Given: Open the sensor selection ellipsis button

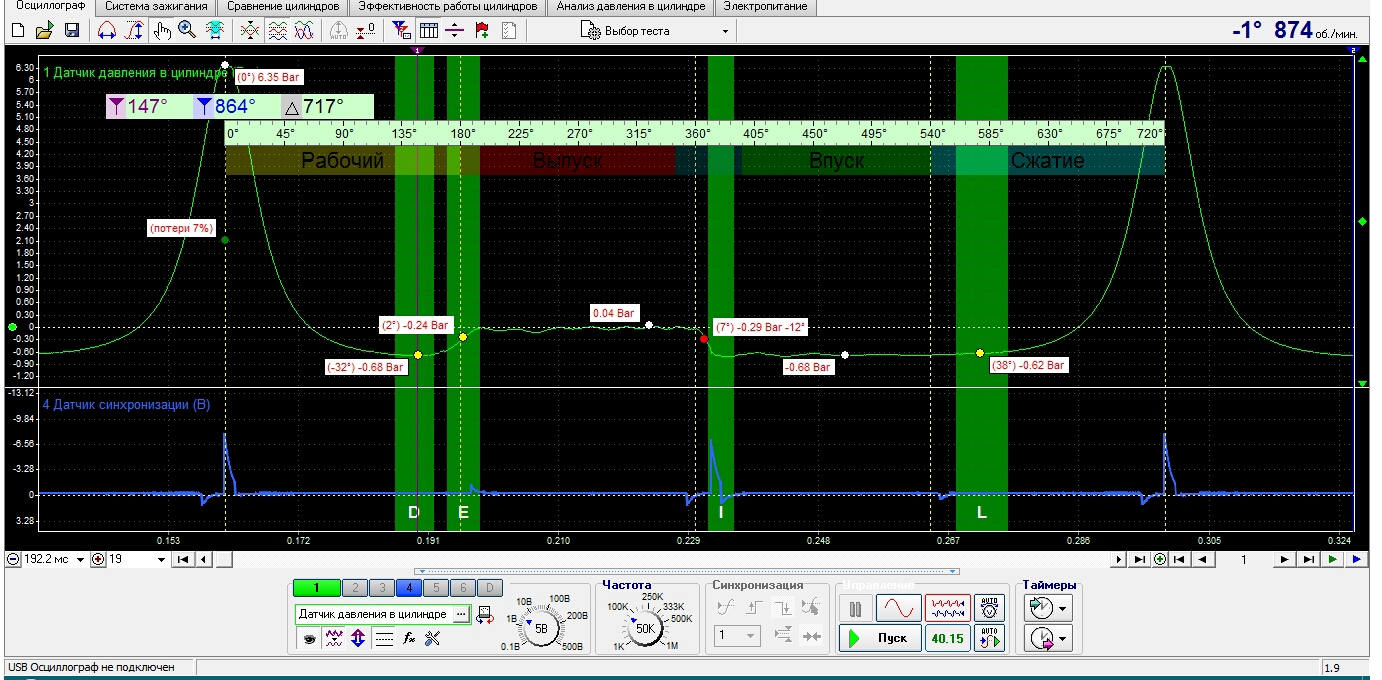Looking at the screenshot, I should click(x=461, y=614).
